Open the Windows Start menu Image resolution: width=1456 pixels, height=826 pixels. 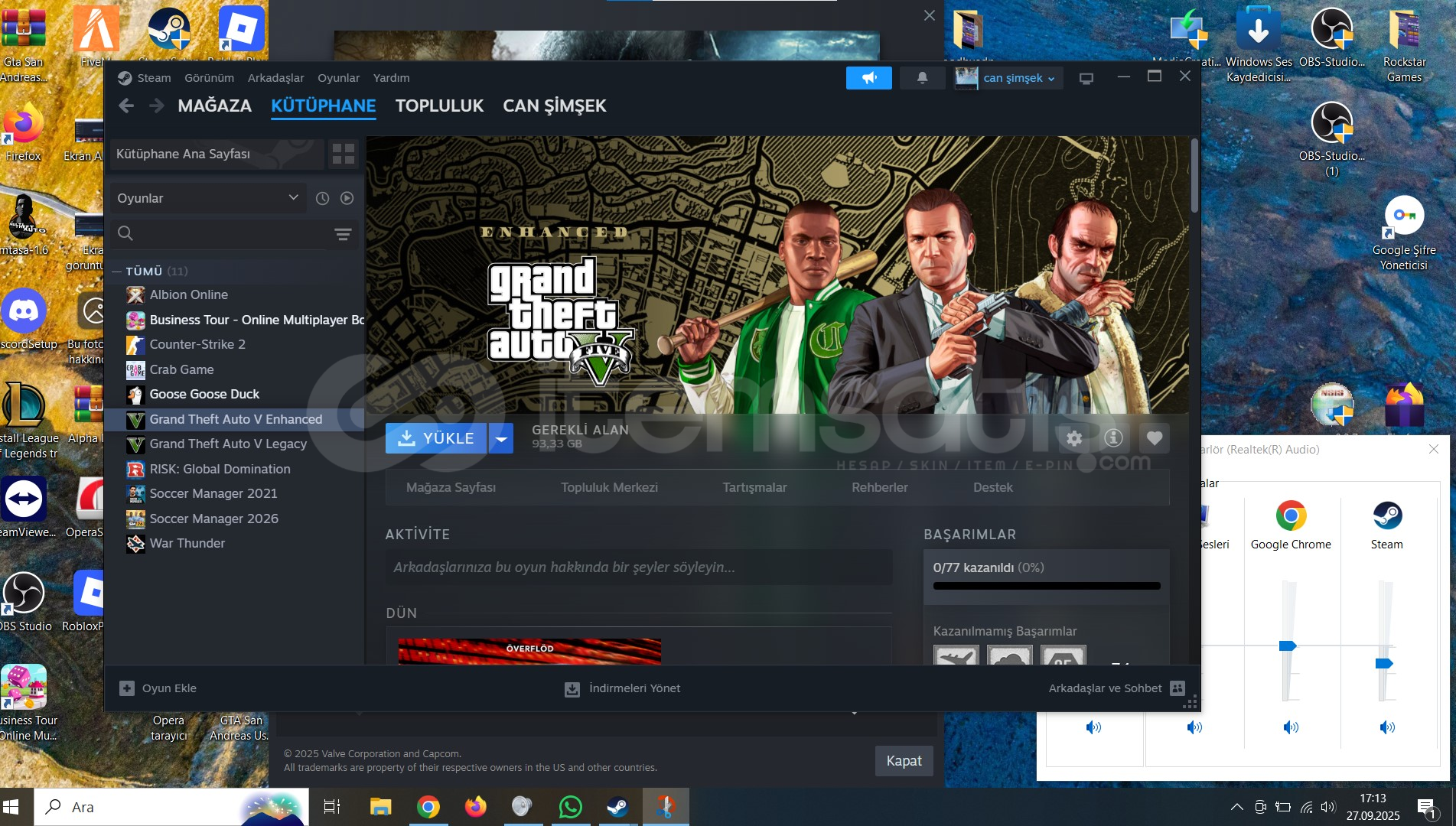(x=11, y=807)
